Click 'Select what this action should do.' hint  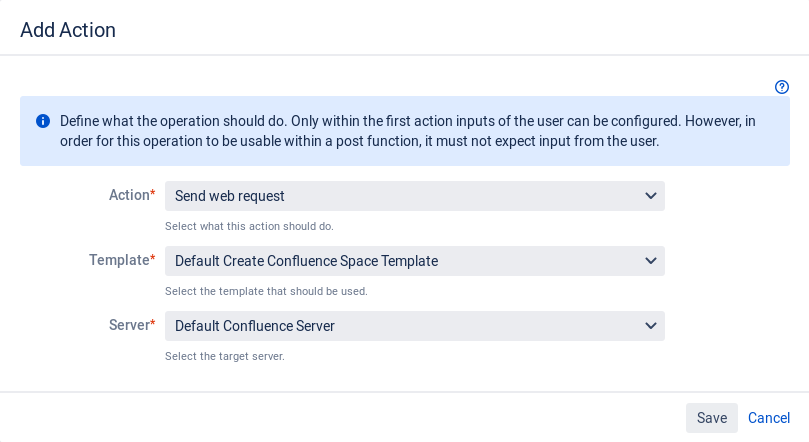[249, 226]
